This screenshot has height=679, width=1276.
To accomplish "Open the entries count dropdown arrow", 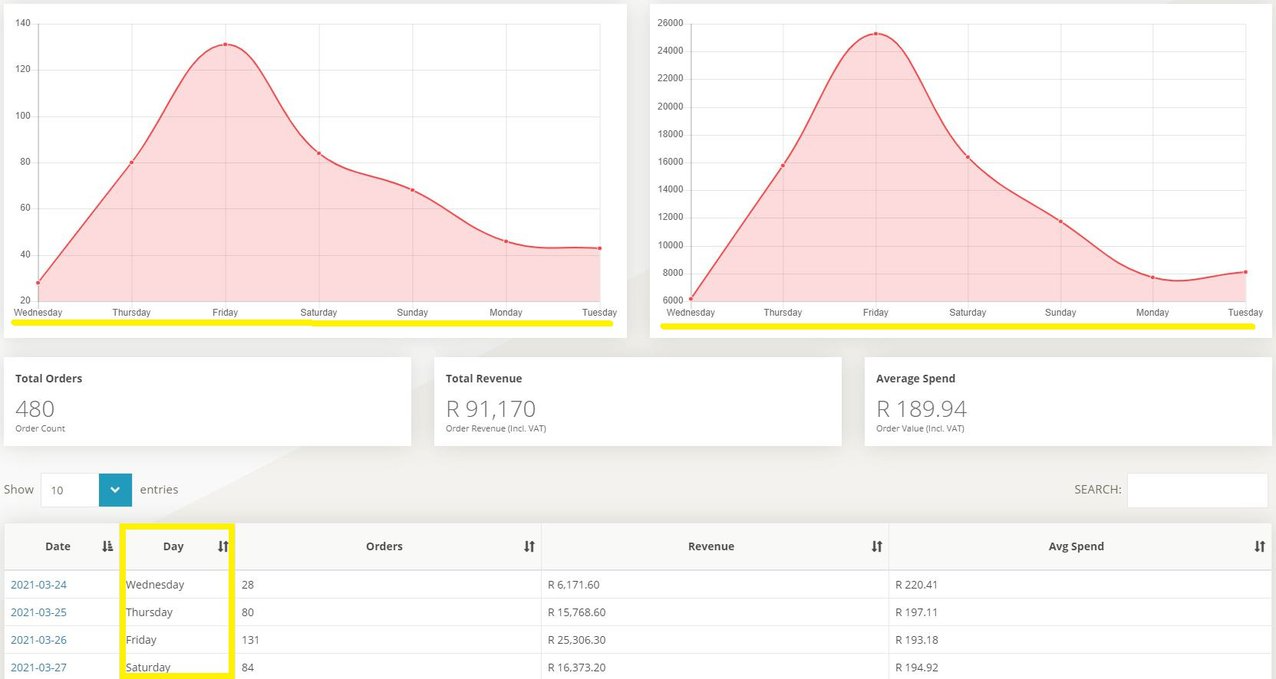I will 115,490.
